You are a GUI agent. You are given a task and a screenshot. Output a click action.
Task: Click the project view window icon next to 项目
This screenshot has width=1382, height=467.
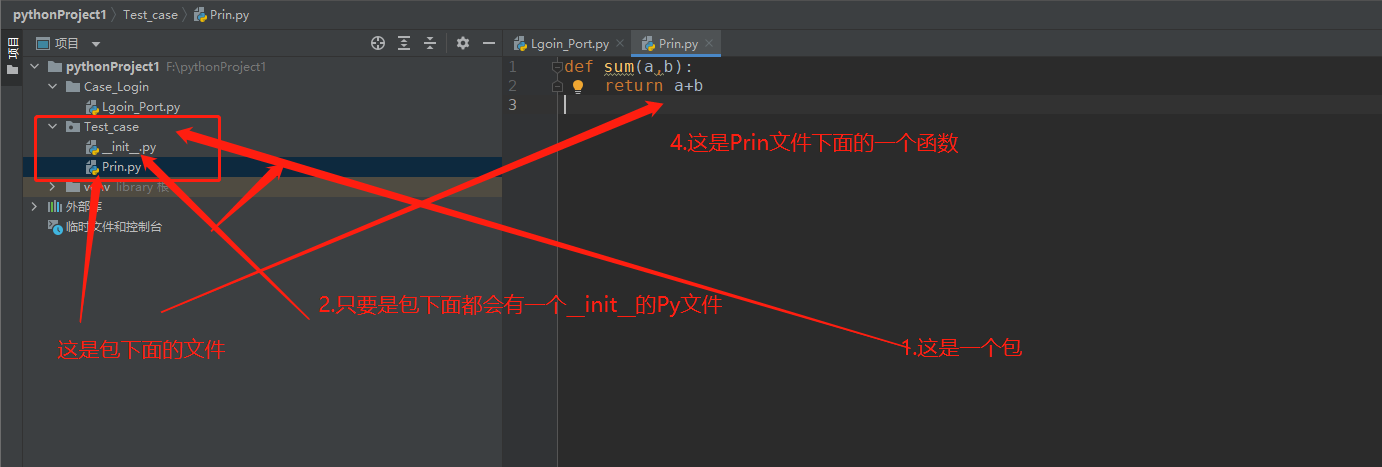43,43
